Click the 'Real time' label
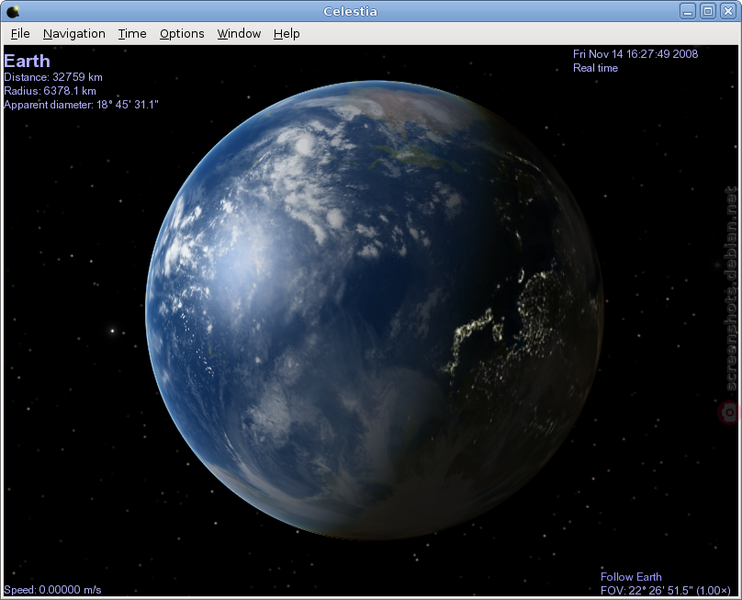 pos(595,68)
